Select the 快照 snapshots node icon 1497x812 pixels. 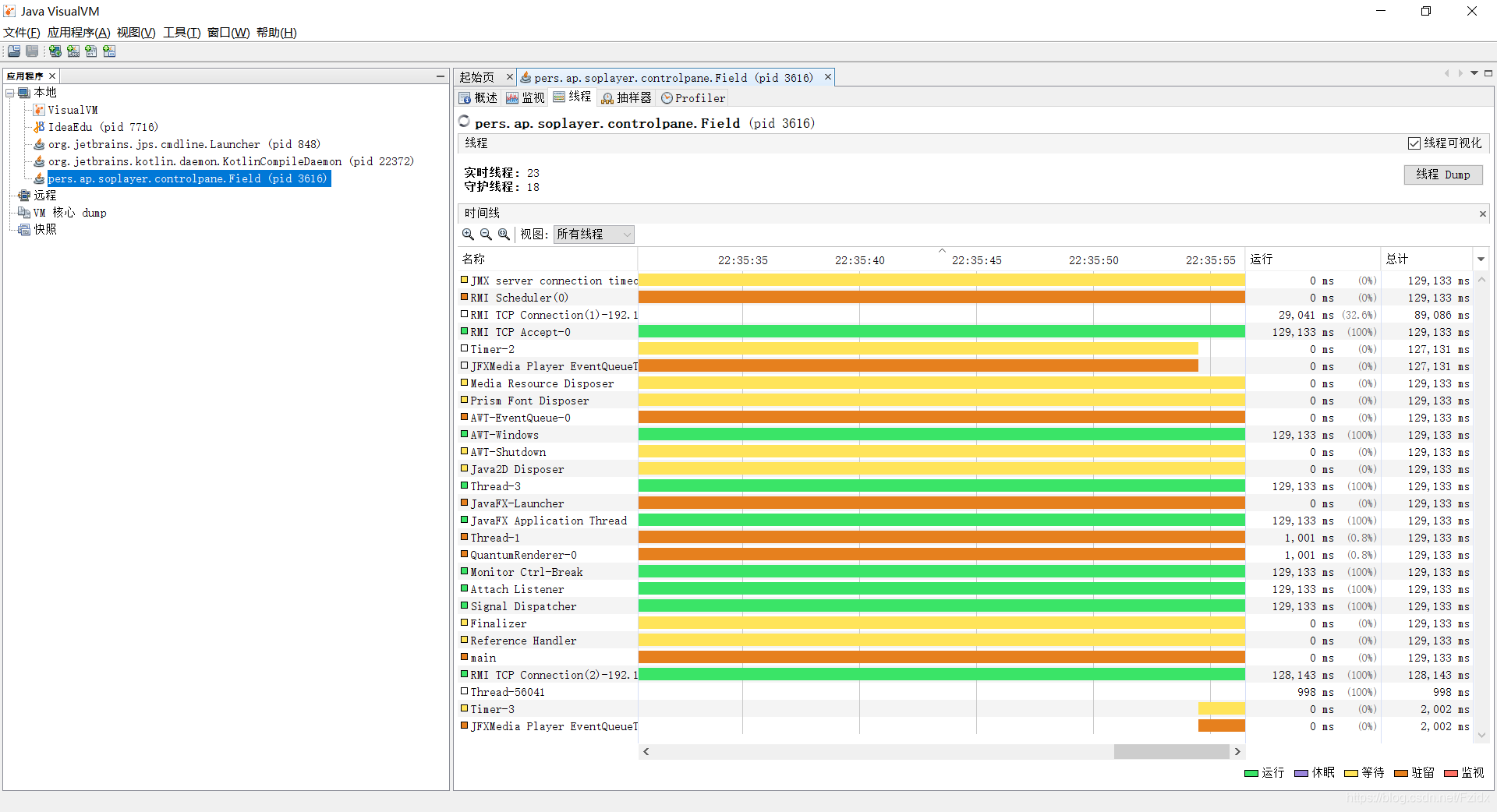click(24, 230)
